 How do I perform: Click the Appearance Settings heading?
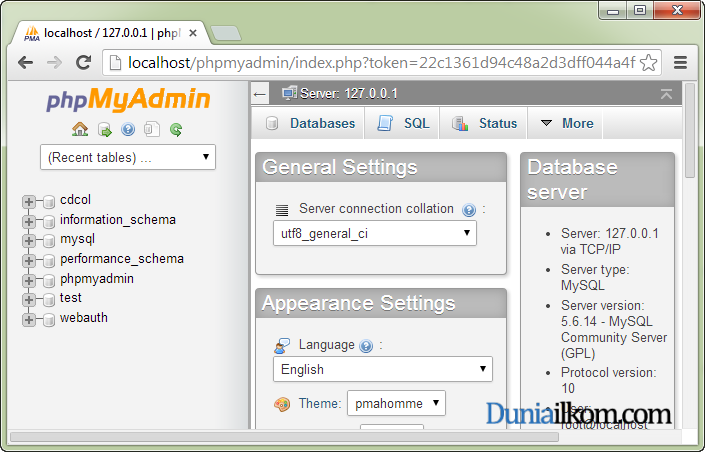358,303
